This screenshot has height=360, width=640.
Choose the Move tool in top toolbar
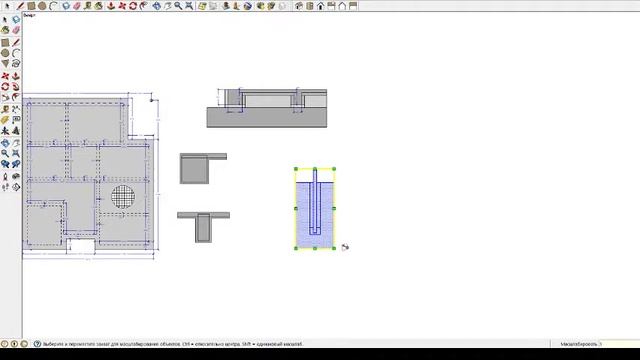click(x=122, y=6)
